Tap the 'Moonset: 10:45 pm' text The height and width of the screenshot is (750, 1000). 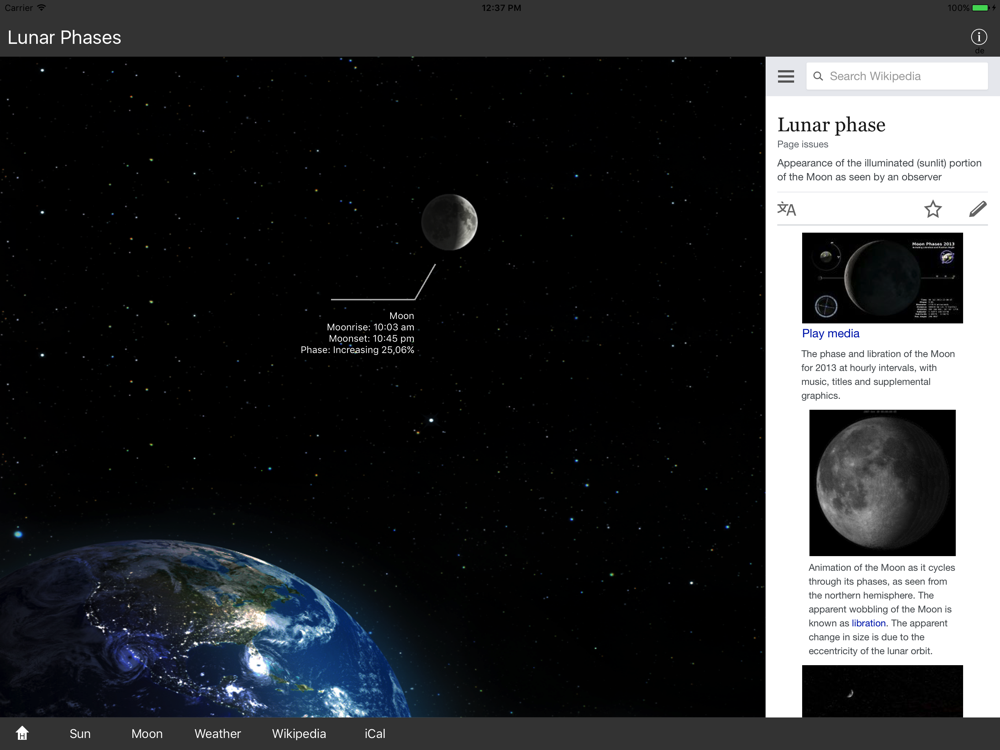click(371, 339)
